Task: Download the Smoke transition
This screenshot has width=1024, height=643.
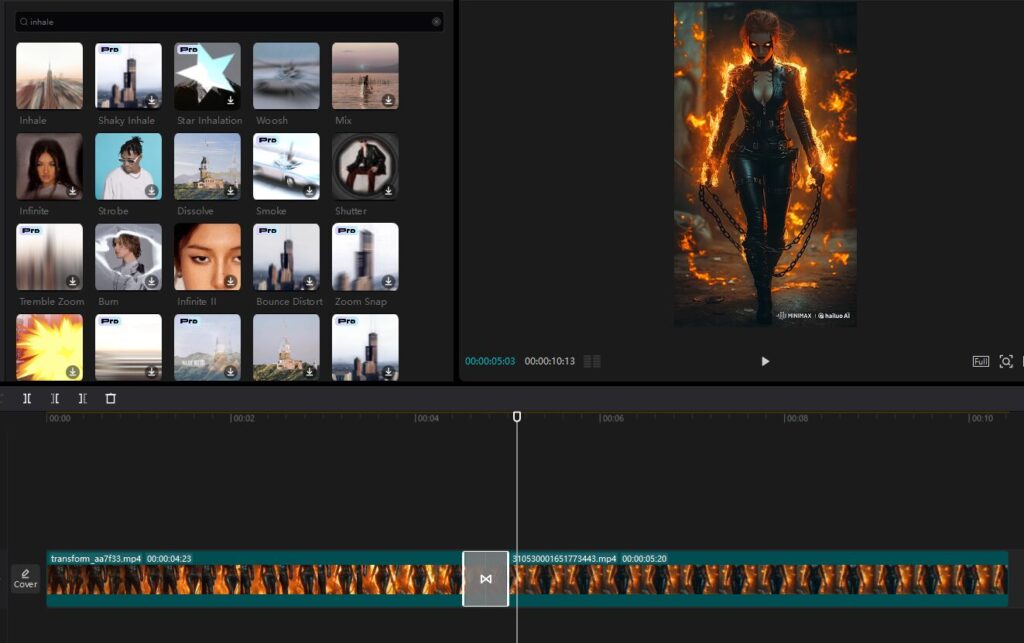Action: click(310, 191)
